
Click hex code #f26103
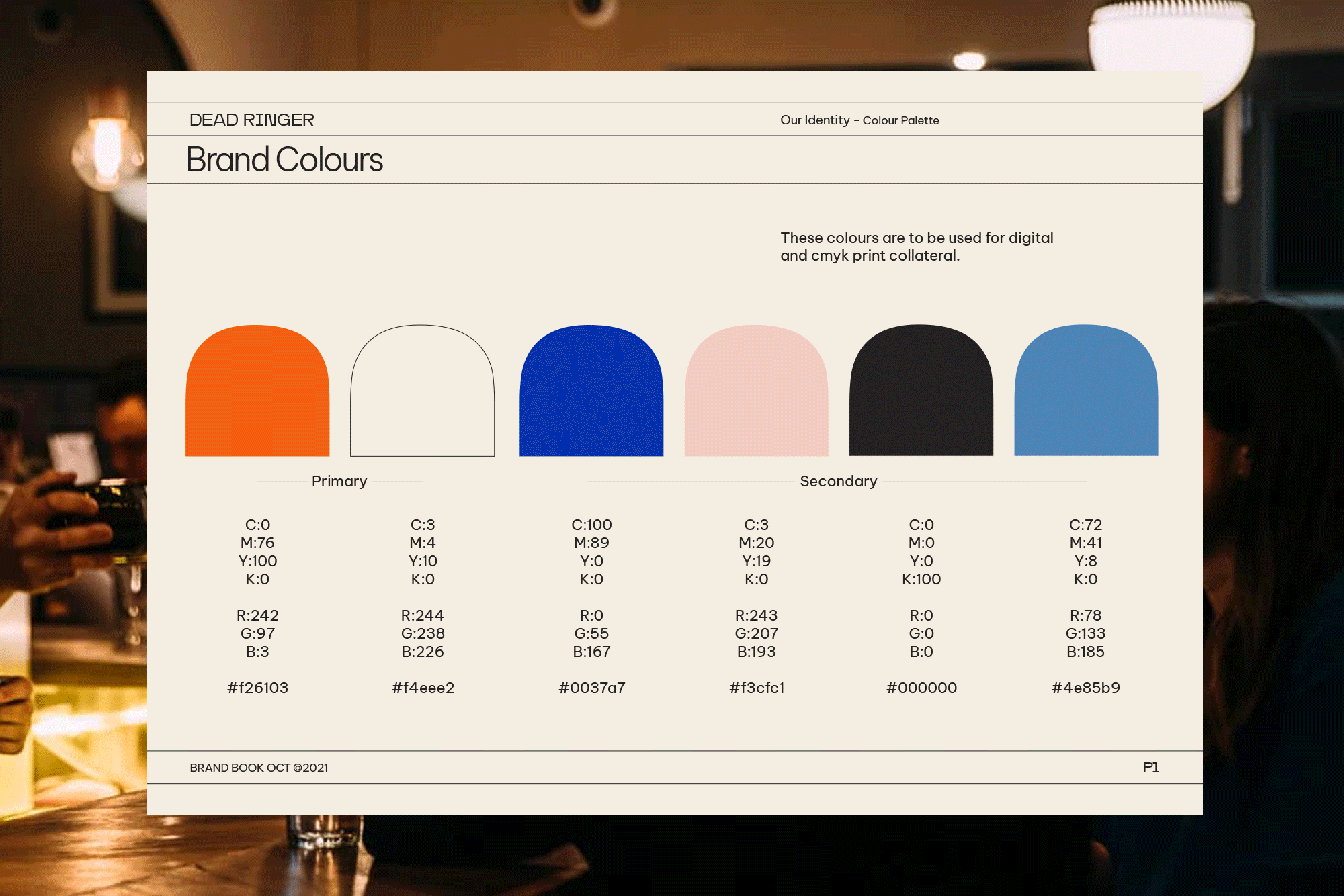pyautogui.click(x=257, y=688)
